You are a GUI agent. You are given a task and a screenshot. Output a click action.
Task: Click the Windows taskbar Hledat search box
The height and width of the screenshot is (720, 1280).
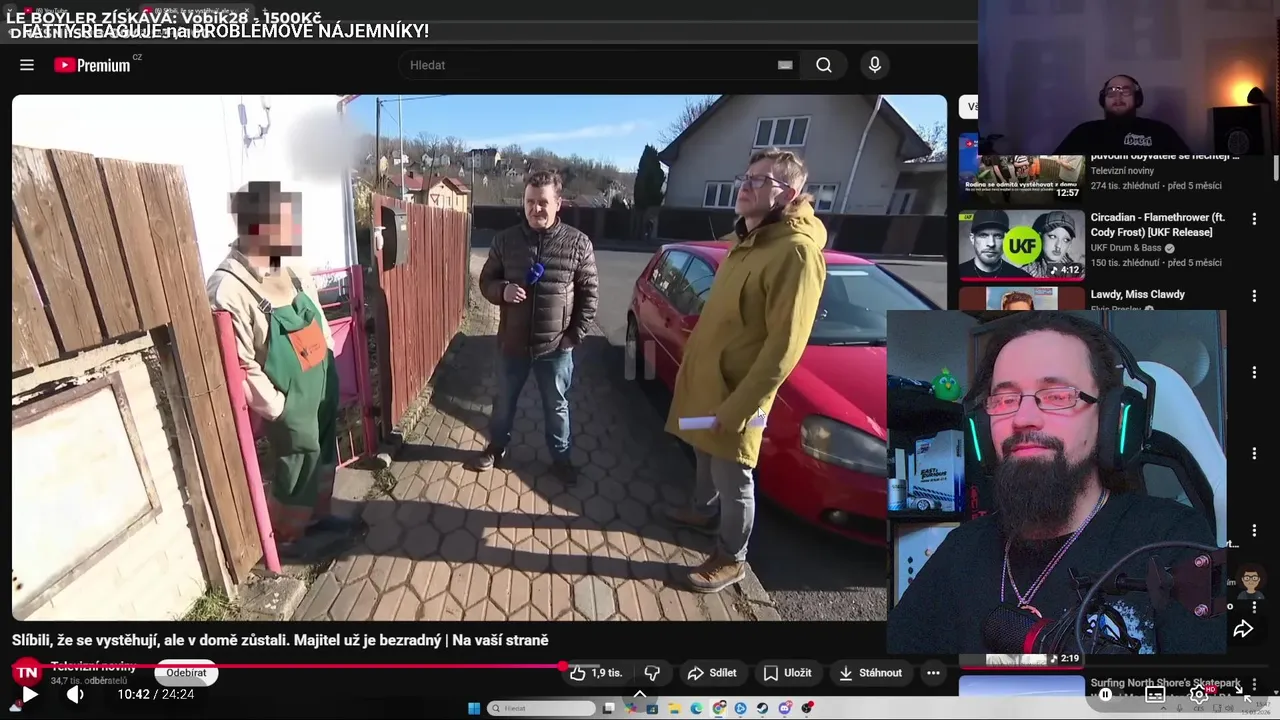(541, 708)
